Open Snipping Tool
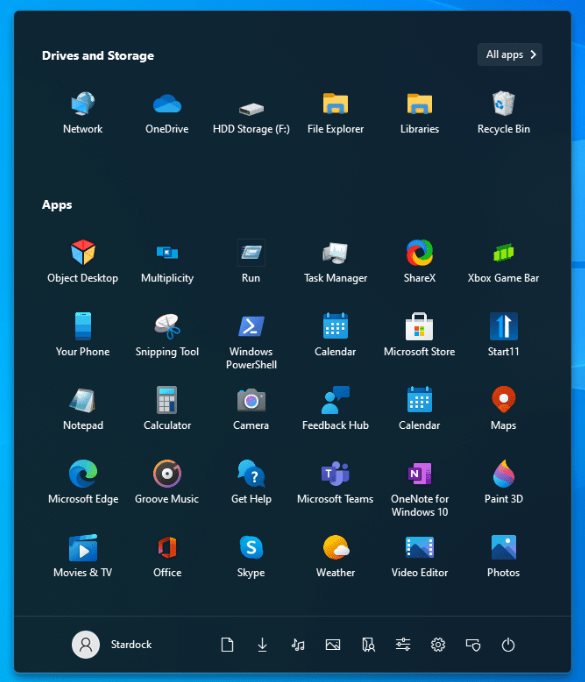The height and width of the screenshot is (682, 585). coord(167,334)
